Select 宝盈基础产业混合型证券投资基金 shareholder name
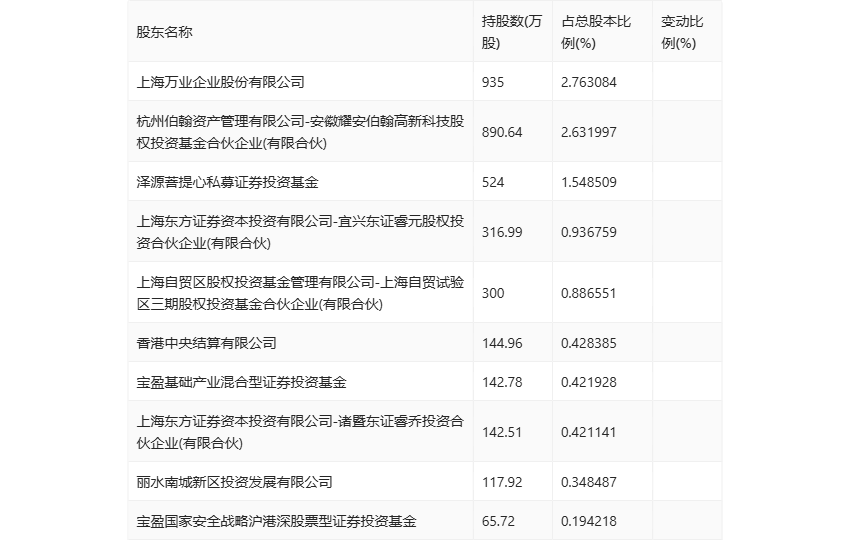Viewport: 850px width, 540px height. [241, 382]
